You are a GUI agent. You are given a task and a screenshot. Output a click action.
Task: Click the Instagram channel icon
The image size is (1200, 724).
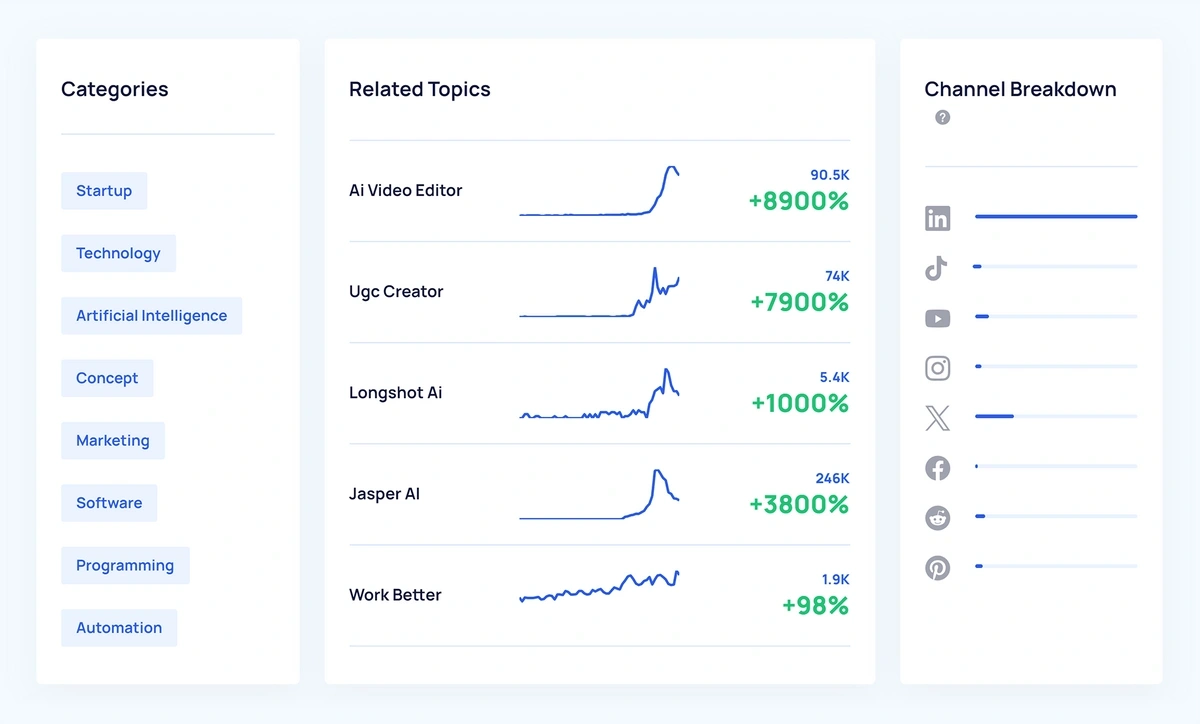(x=937, y=368)
